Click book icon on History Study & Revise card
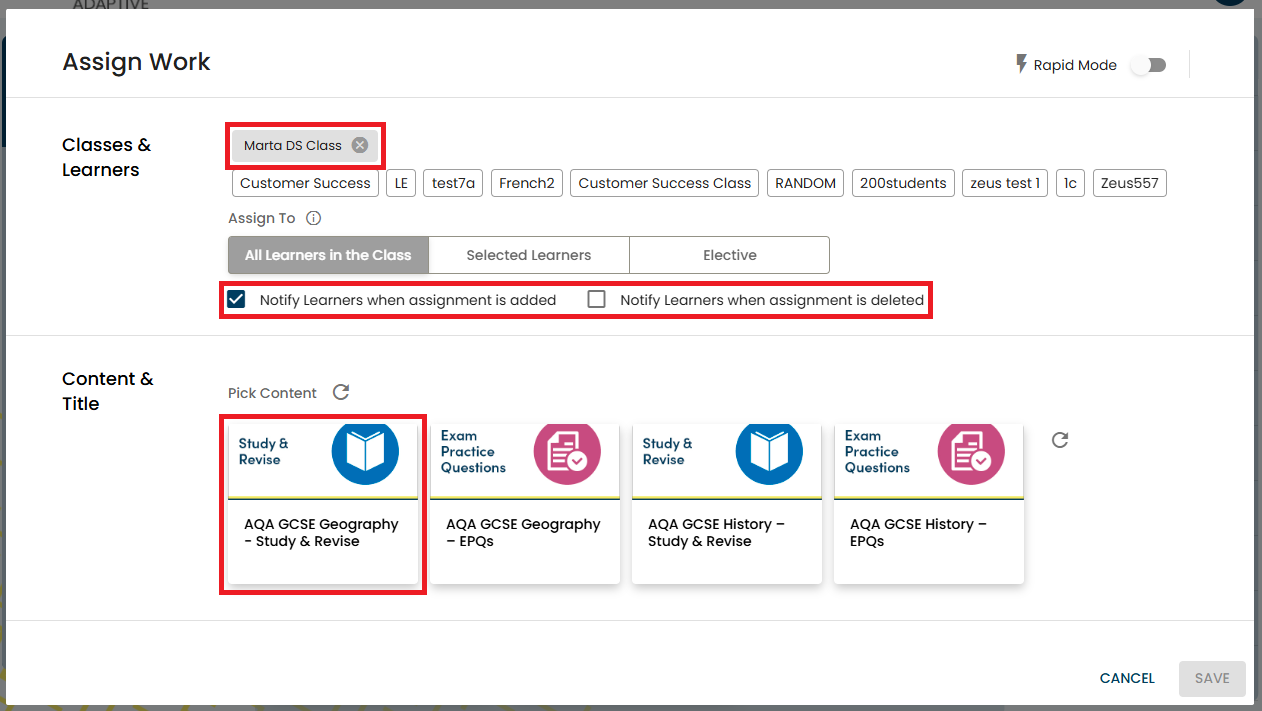This screenshot has width=1262, height=711. point(769,452)
